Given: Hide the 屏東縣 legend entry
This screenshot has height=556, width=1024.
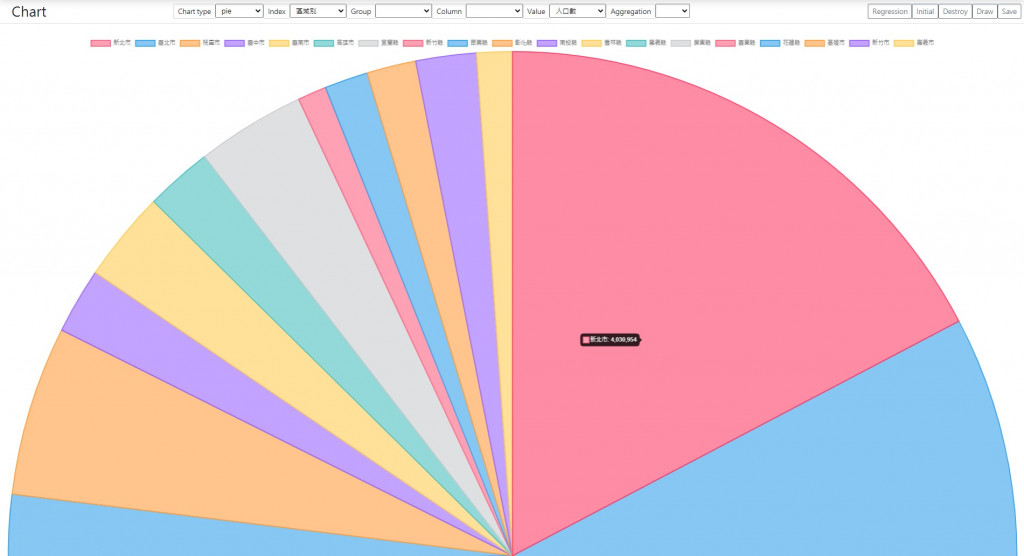Looking at the screenshot, I should click(691, 42).
